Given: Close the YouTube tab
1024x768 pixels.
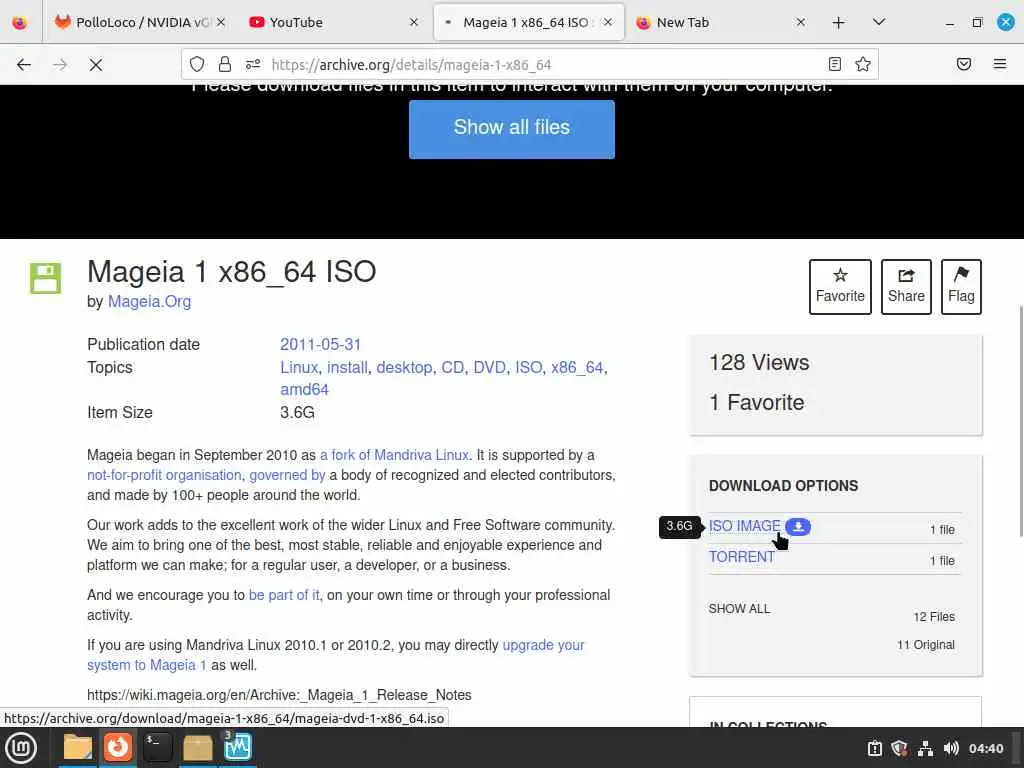Looking at the screenshot, I should 413,22.
